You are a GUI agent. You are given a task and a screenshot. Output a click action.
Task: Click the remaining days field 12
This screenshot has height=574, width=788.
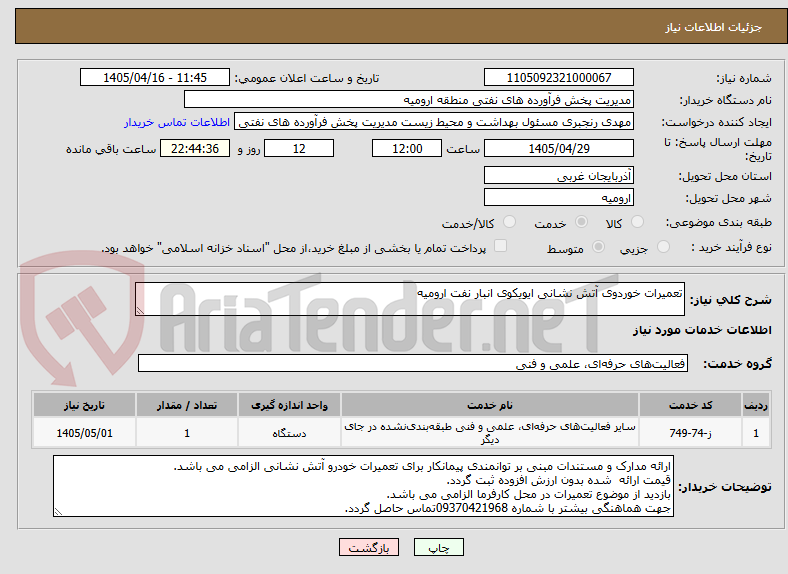pos(299,148)
